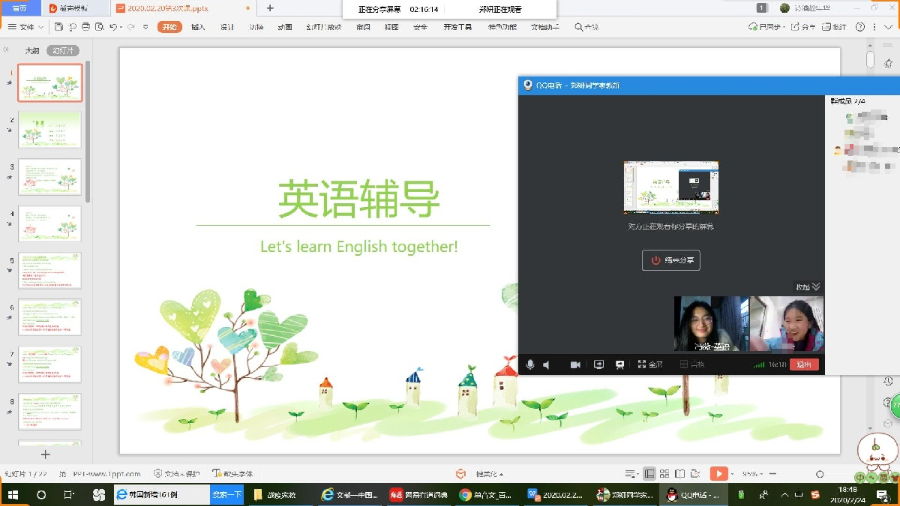The width and height of the screenshot is (900, 506).
Task: Open the help question mark icon
Action: [860, 27]
